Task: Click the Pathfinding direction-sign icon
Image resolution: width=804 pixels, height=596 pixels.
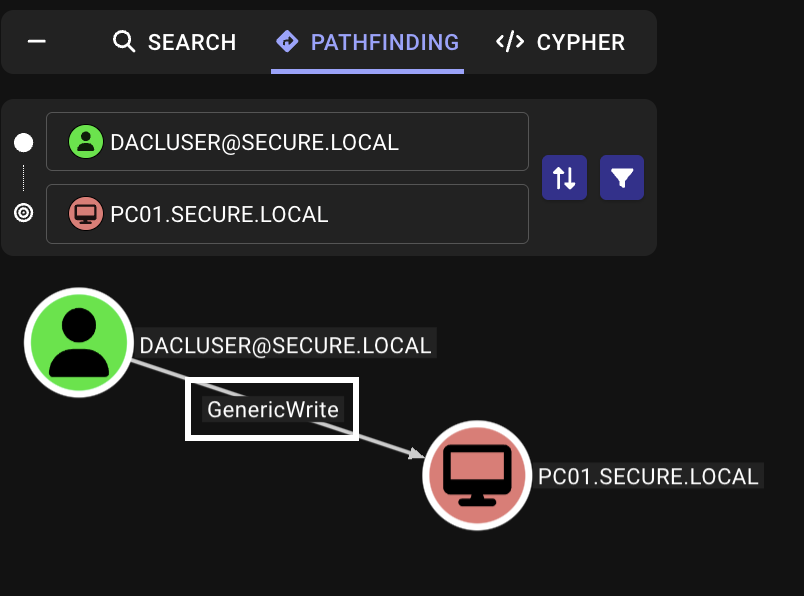Action: click(287, 42)
